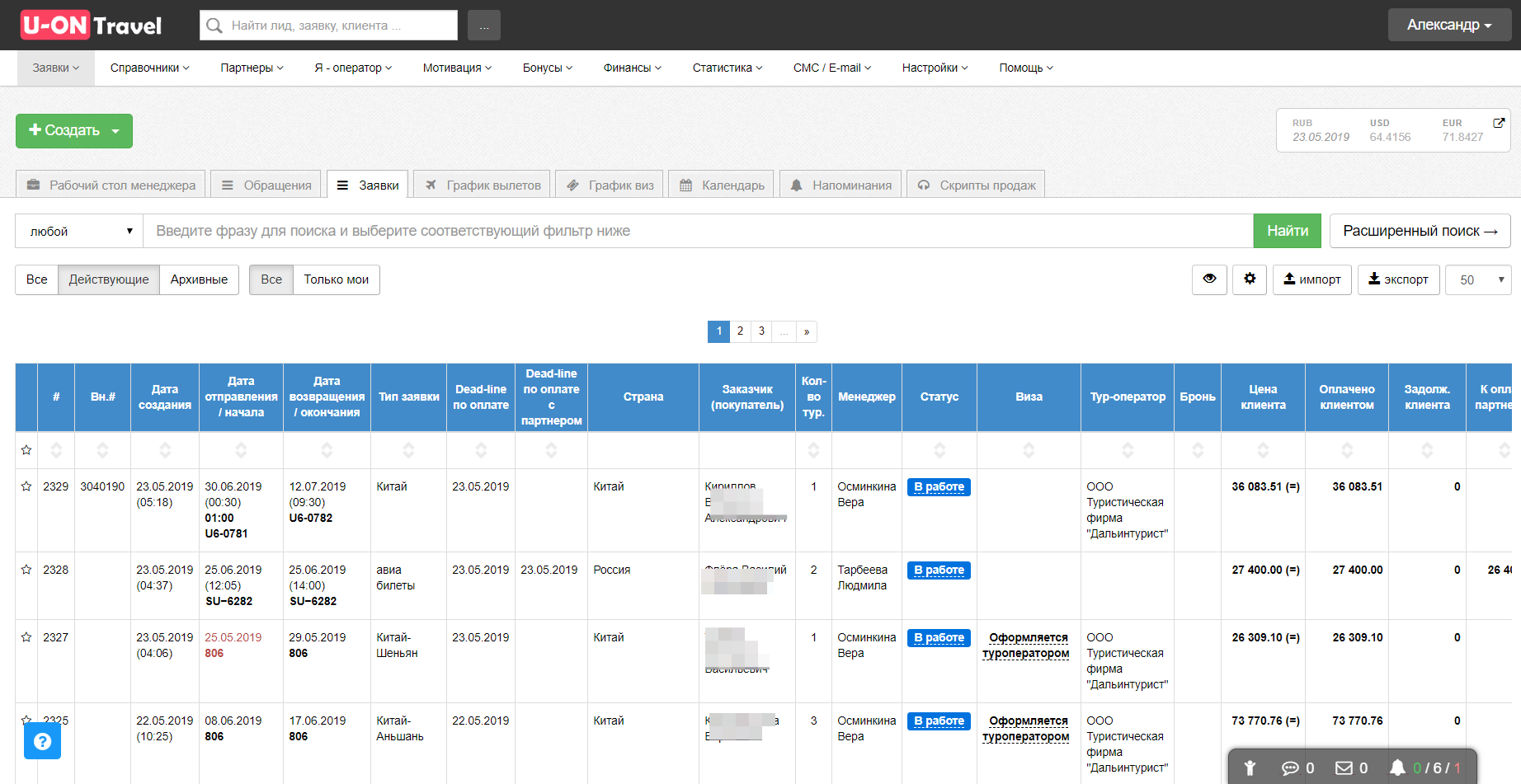
Task: Click the help question mark bubble
Action: (42, 741)
